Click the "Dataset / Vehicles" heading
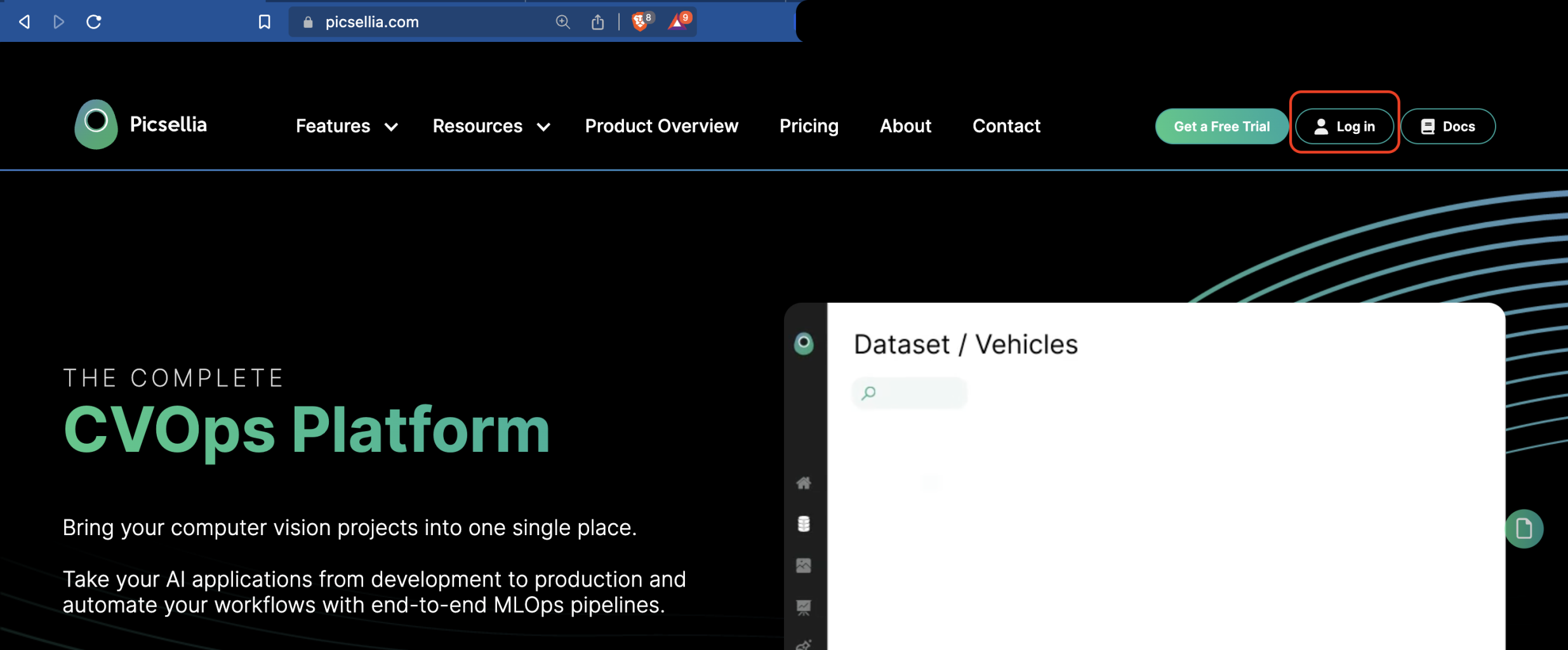The width and height of the screenshot is (1568, 650). point(966,344)
